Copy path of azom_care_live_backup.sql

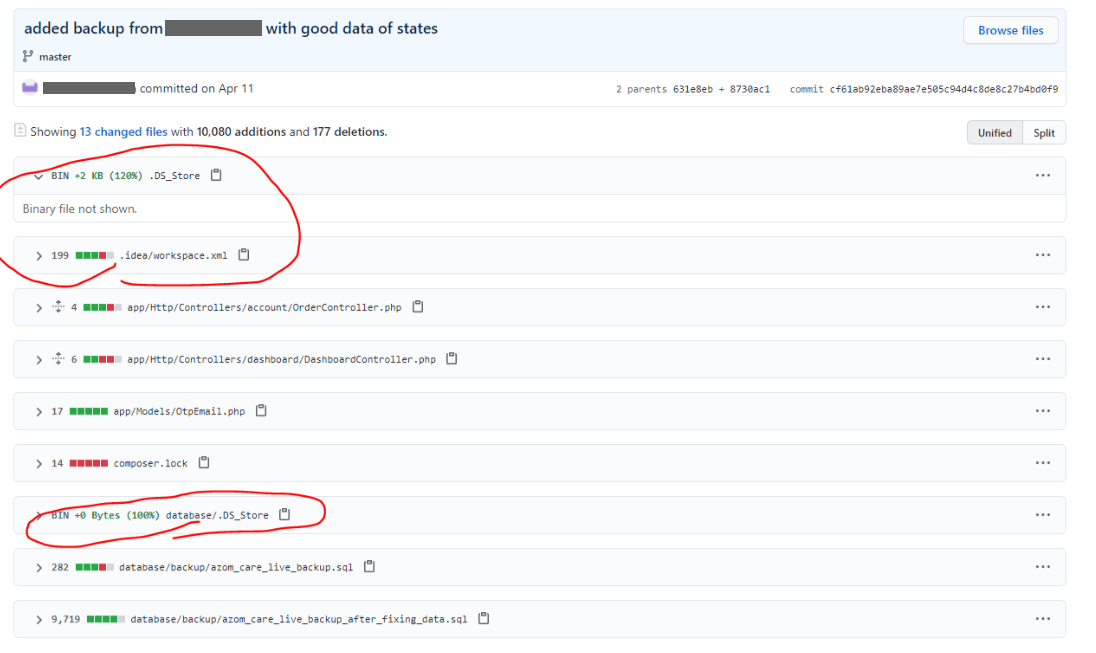tap(369, 566)
